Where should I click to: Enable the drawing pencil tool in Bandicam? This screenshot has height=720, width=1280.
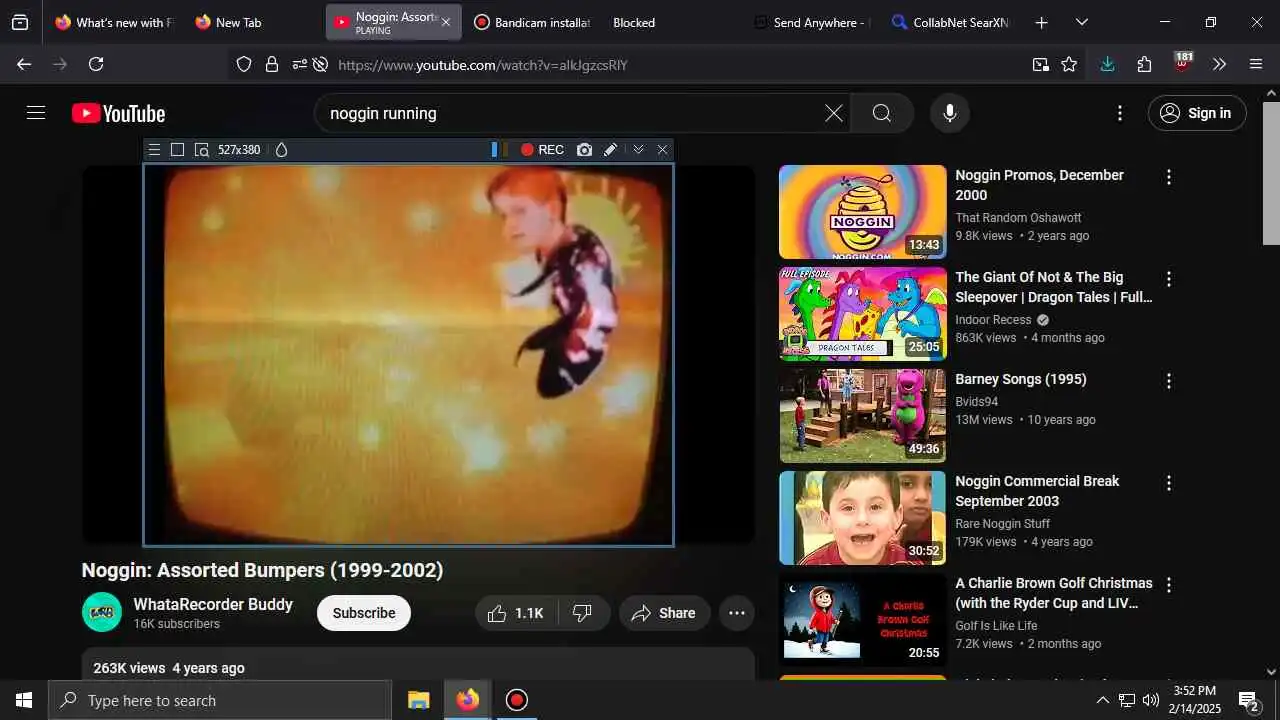[610, 150]
